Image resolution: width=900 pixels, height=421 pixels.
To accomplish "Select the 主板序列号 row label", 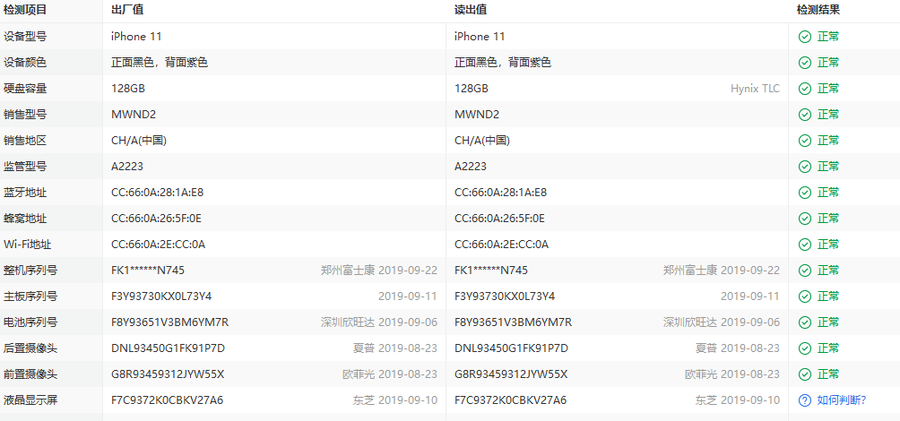I will (x=30, y=296).
